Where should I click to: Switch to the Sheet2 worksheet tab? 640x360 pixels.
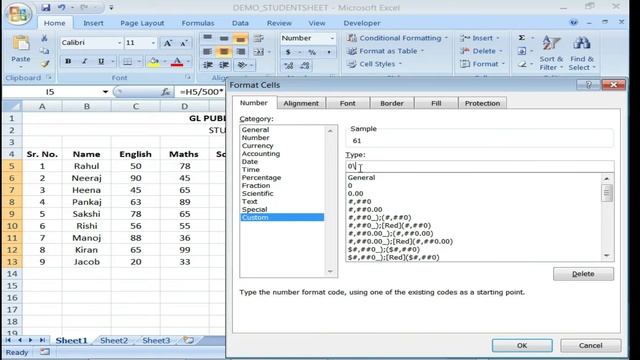(x=113, y=340)
